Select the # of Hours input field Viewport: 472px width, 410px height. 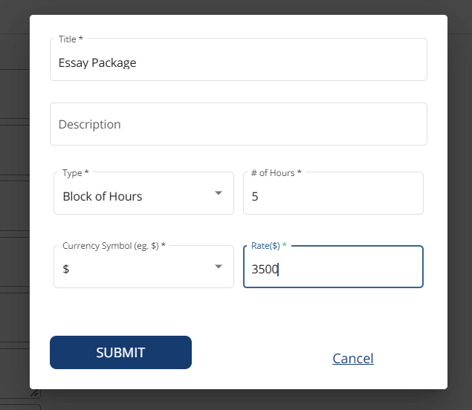coord(333,193)
